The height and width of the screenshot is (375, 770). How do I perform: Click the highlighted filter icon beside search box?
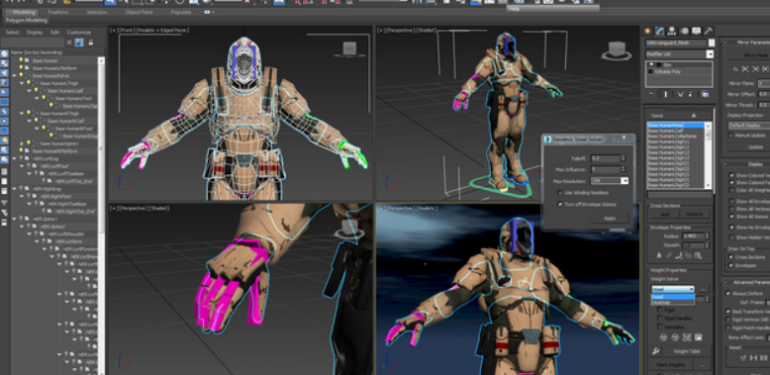click(79, 43)
